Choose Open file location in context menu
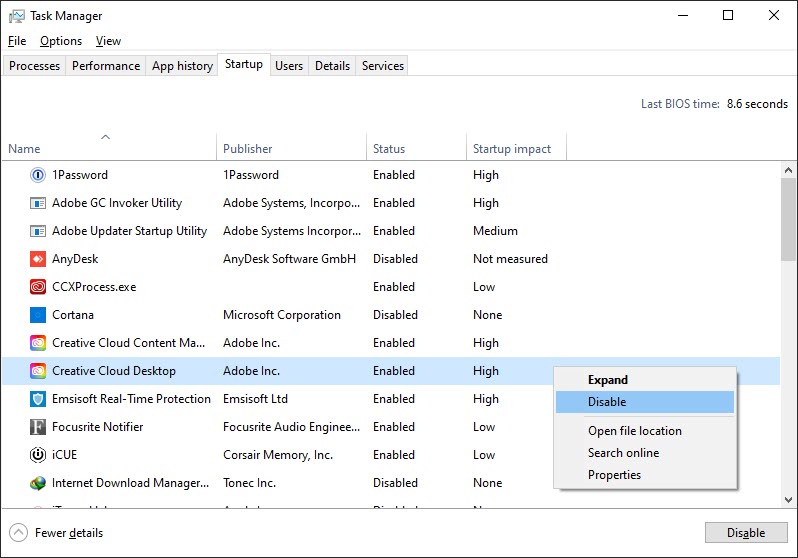This screenshot has width=798, height=558. (x=645, y=431)
